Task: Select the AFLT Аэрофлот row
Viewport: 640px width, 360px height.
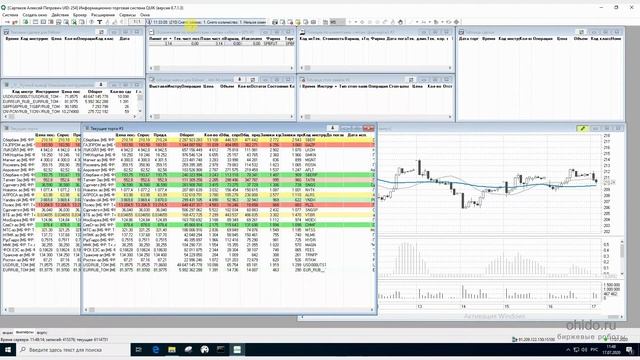Action: tap(229, 170)
